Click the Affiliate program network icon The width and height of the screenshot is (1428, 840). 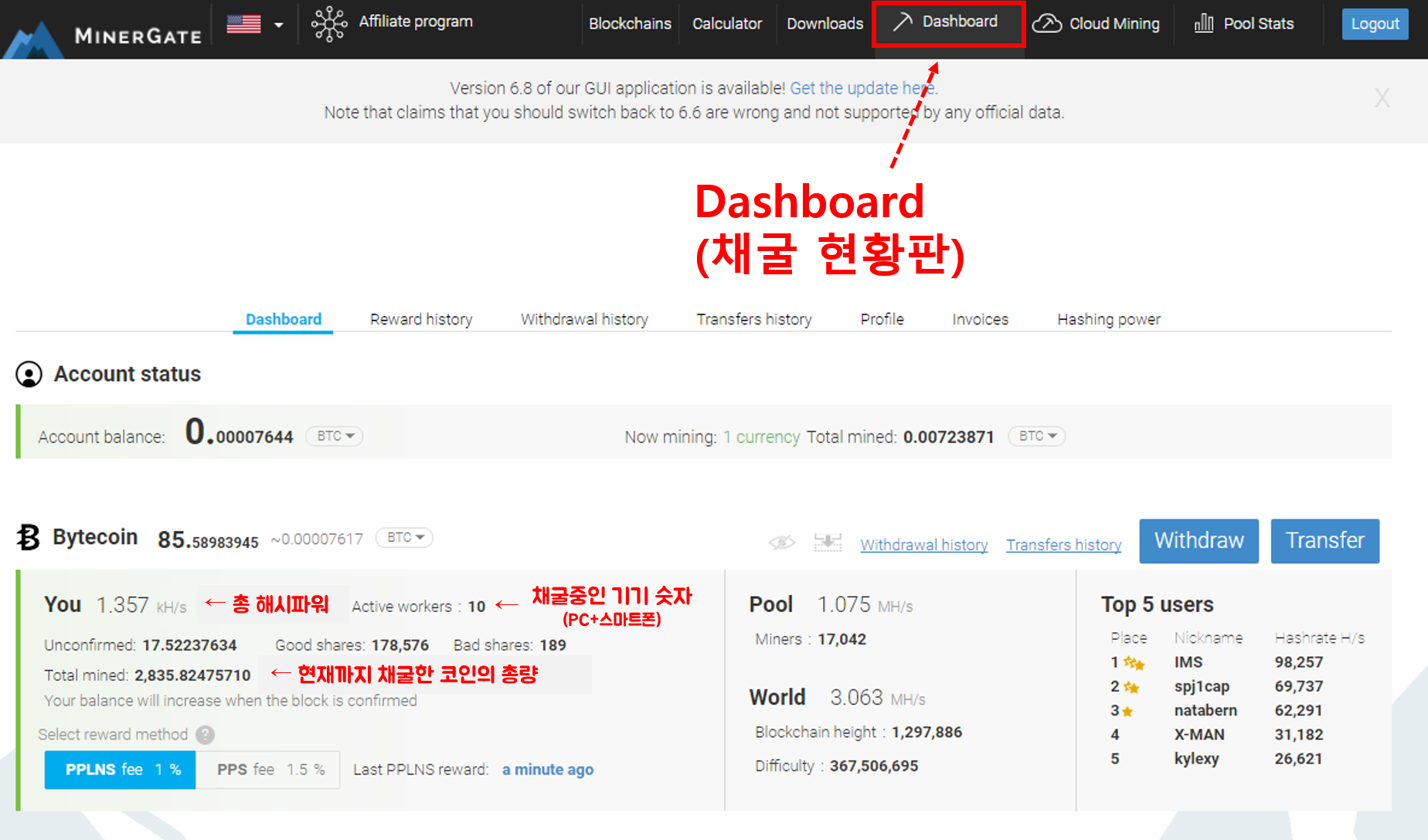(x=329, y=24)
